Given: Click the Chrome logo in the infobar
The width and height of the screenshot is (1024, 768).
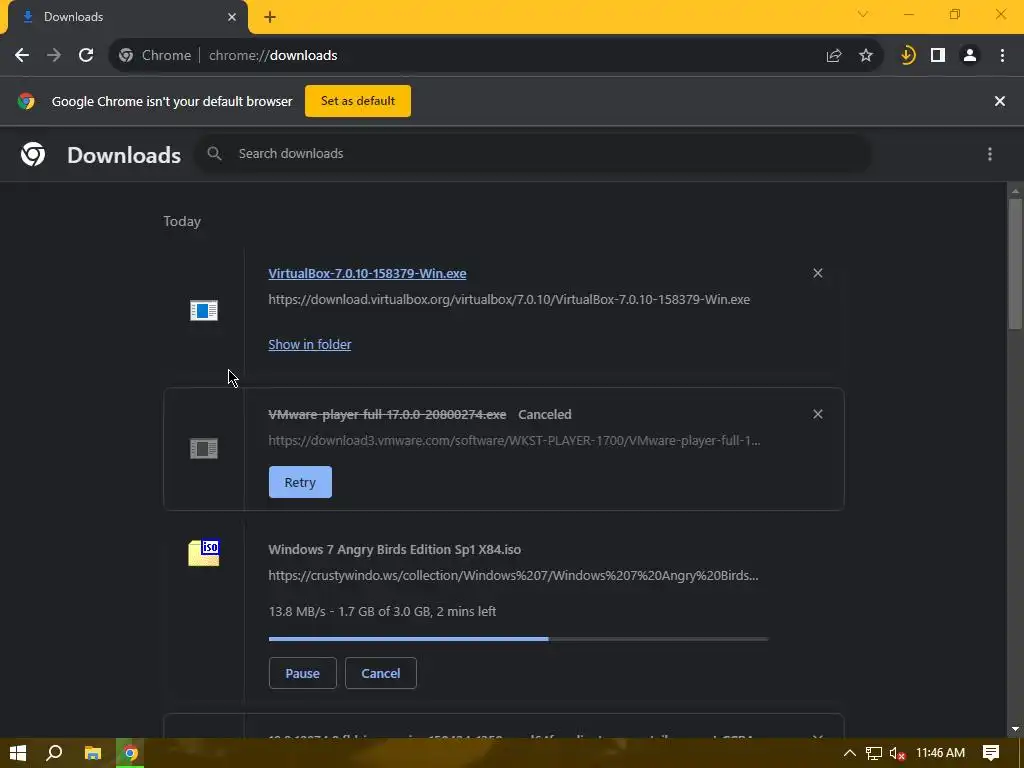Looking at the screenshot, I should [26, 101].
